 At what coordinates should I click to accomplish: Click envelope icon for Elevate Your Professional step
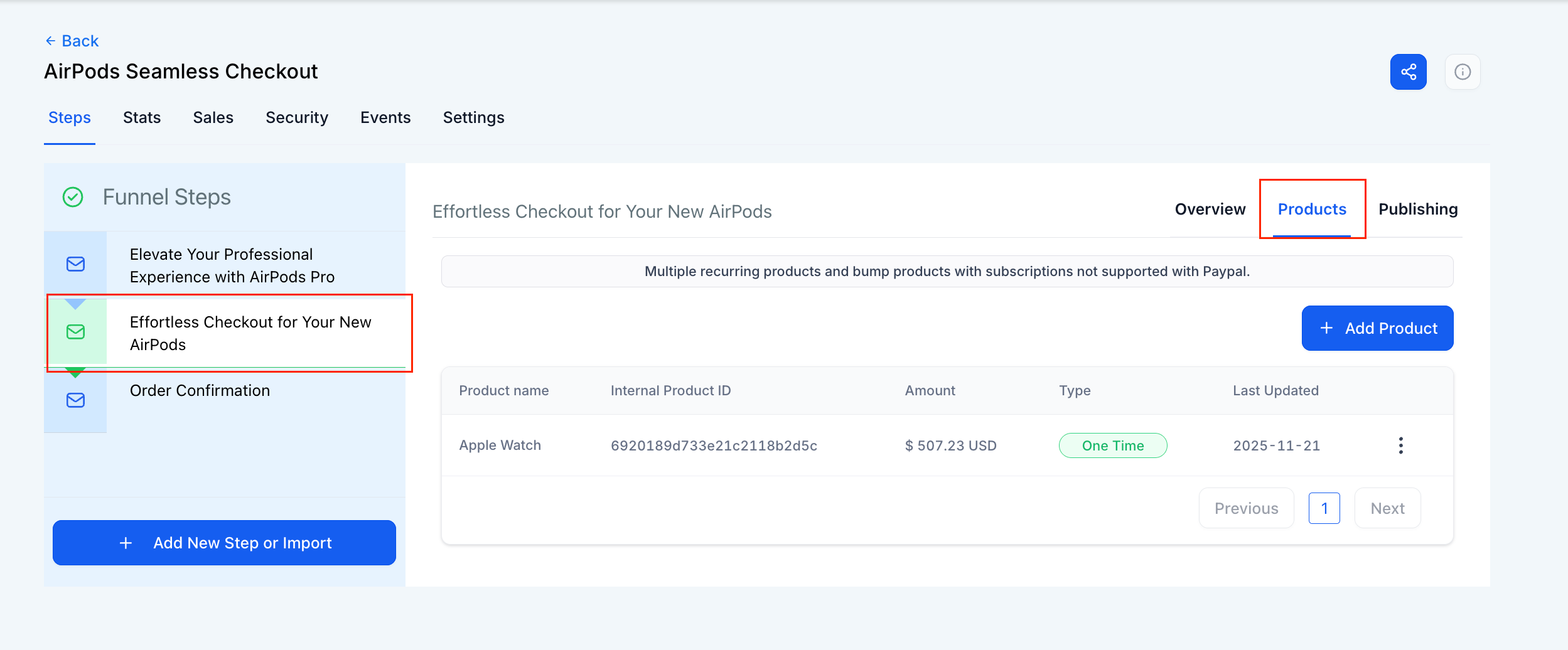click(75, 264)
